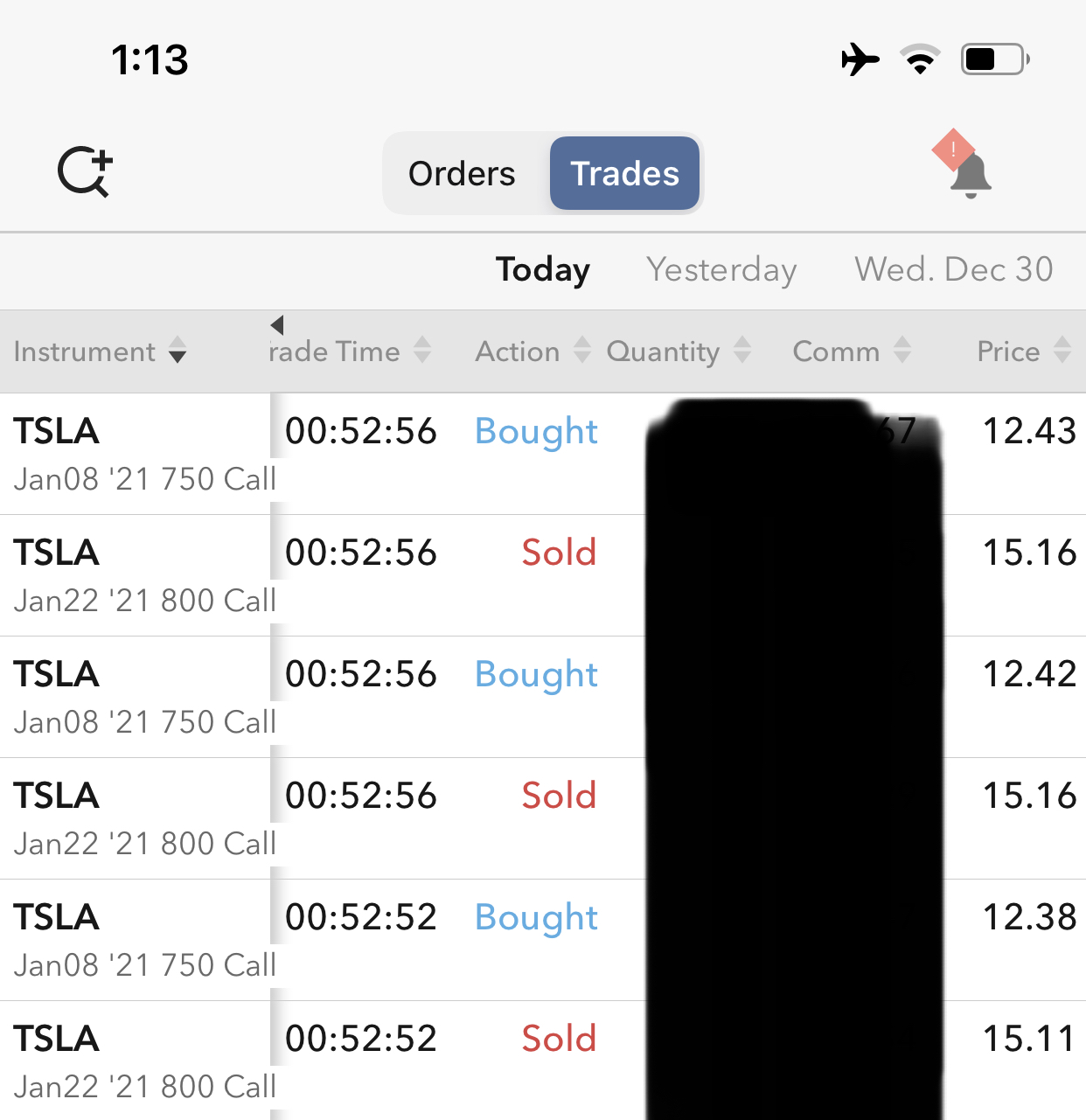Screen dimensions: 1086x1120
Task: Sort by the Trade Time column arrows
Action: [x=422, y=351]
